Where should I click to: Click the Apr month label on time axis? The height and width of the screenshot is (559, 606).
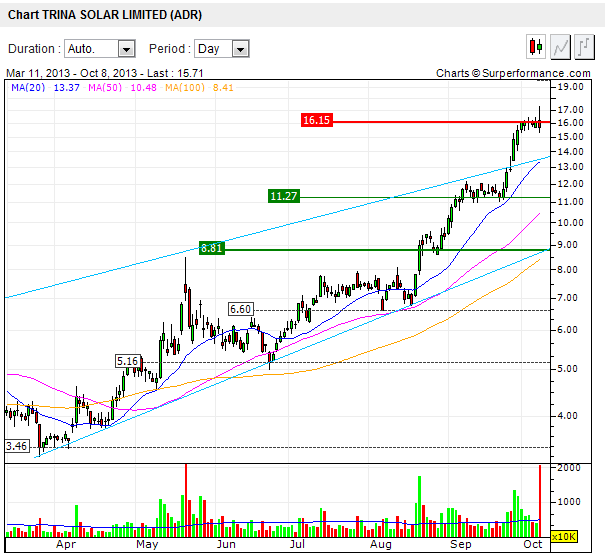point(66,545)
